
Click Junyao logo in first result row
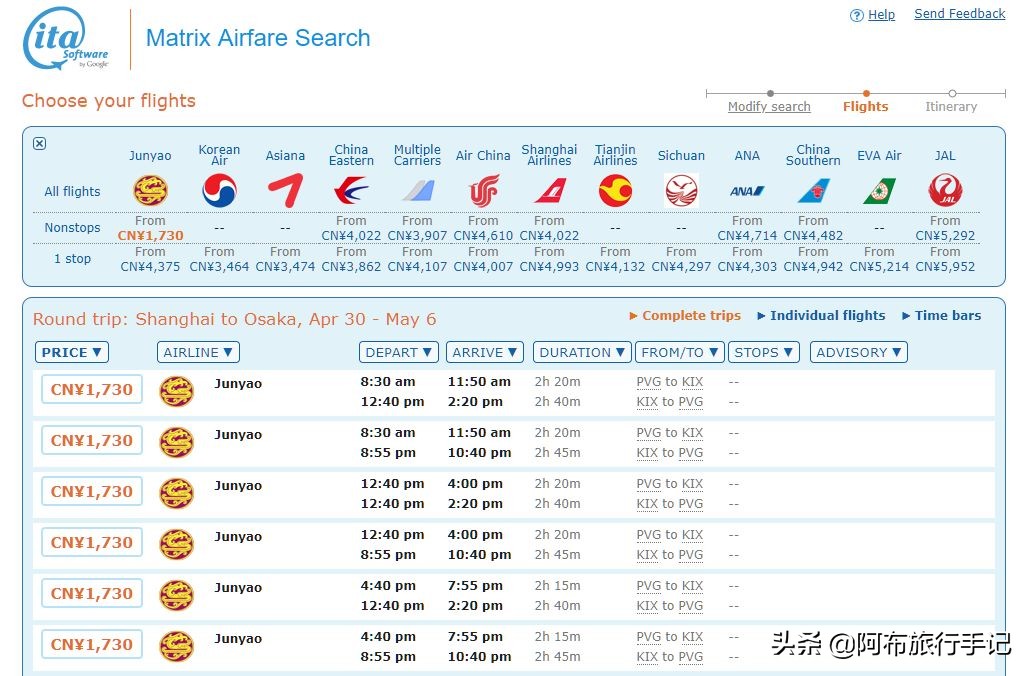tap(177, 391)
